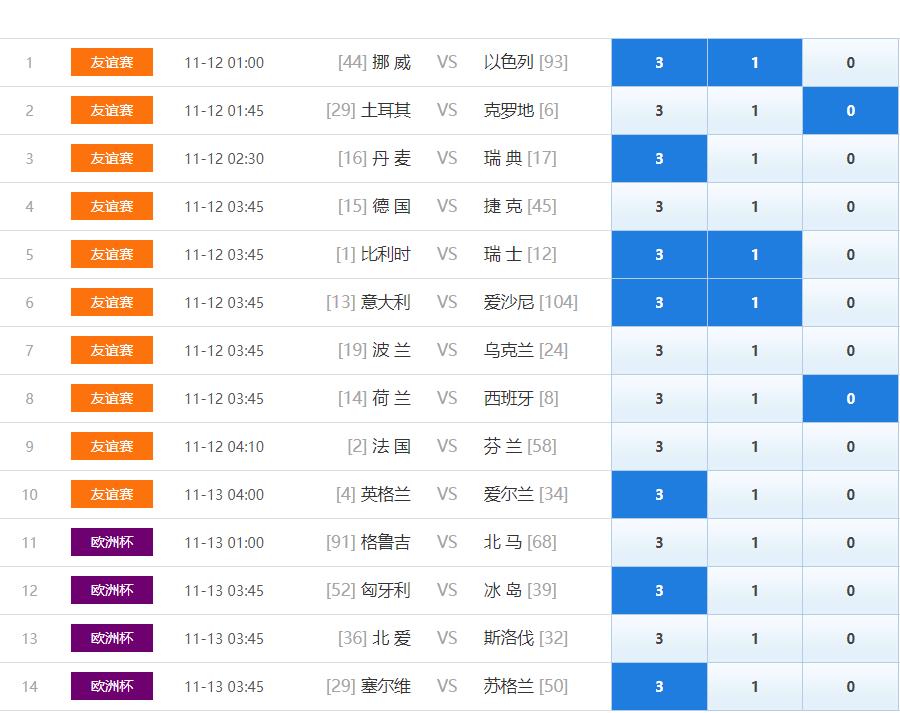Toggle option 3 for 德国 vs 捷克
900x713 pixels.
coord(659,206)
